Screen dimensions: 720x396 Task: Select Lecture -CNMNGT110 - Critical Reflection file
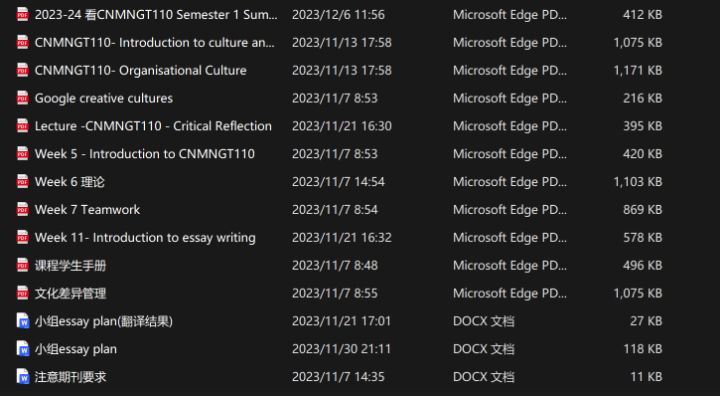(153, 126)
